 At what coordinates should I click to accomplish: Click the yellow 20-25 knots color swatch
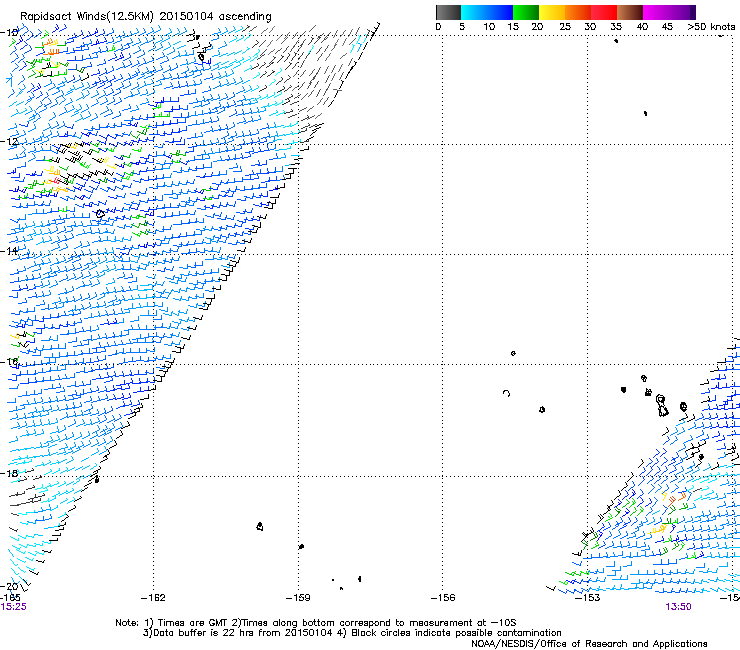coord(552,12)
